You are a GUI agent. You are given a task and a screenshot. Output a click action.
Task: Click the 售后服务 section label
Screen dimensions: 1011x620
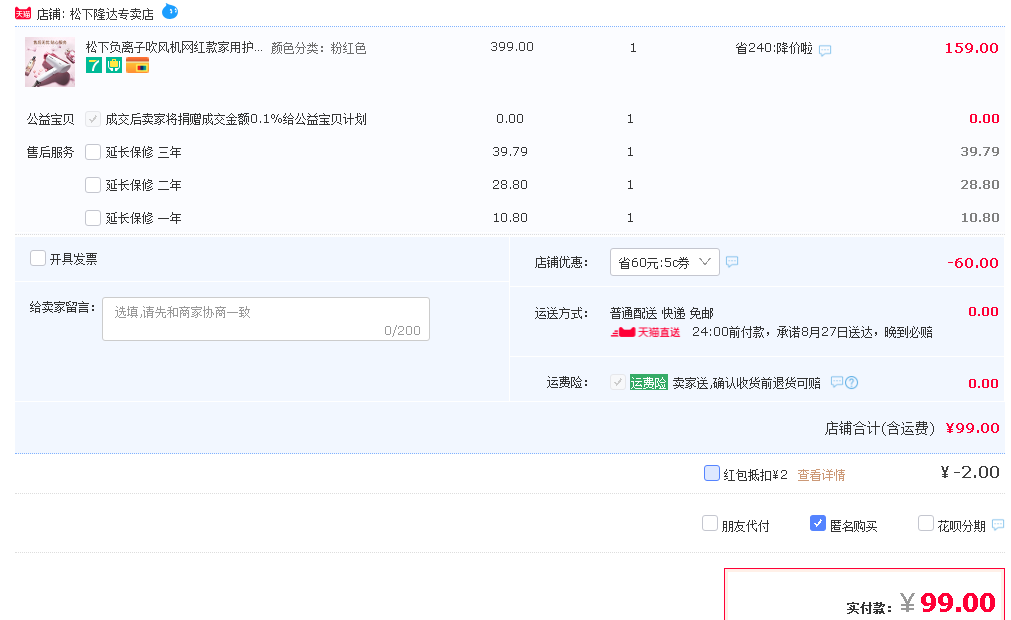point(50,153)
